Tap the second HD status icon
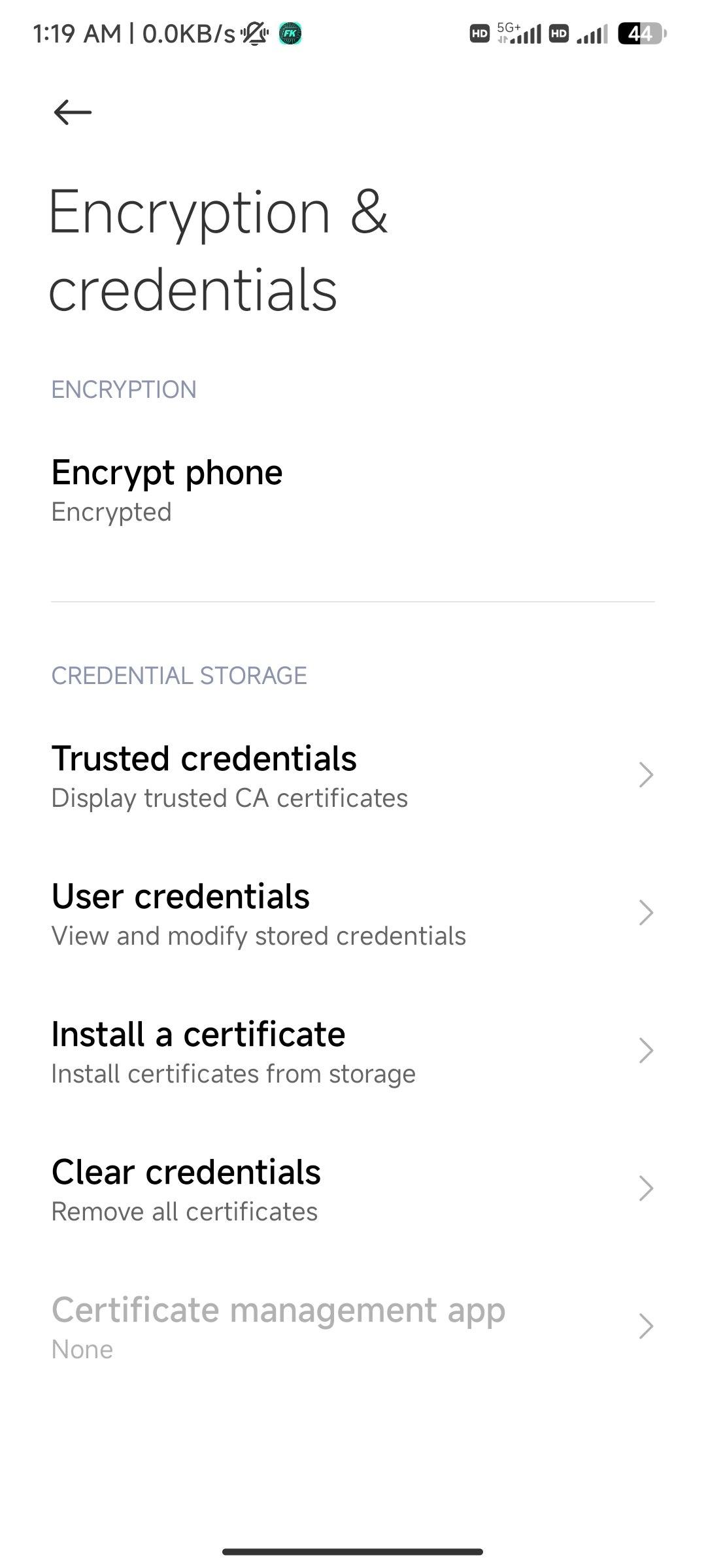The image size is (706, 1568). (559, 33)
